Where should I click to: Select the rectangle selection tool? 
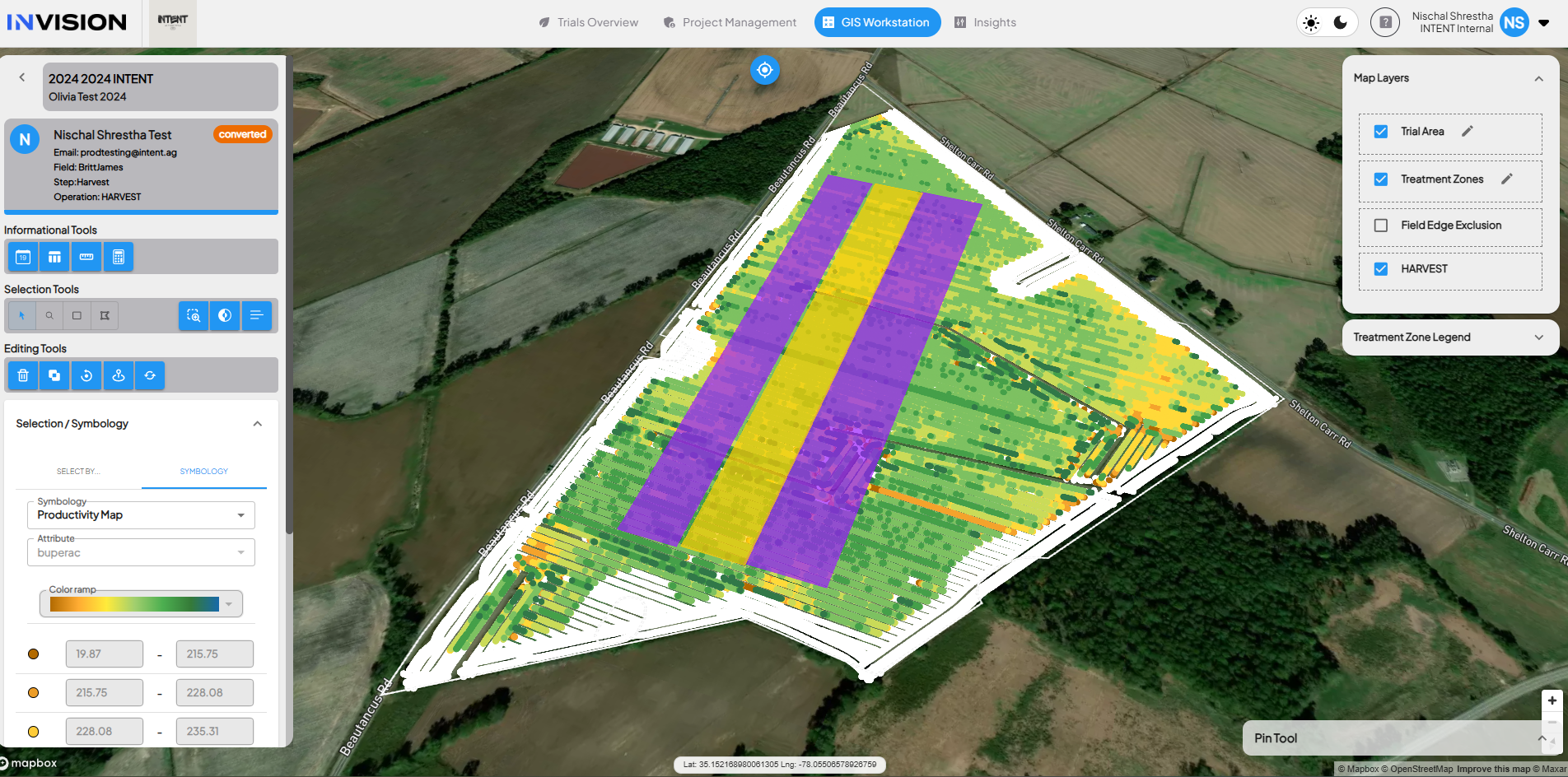point(77,315)
